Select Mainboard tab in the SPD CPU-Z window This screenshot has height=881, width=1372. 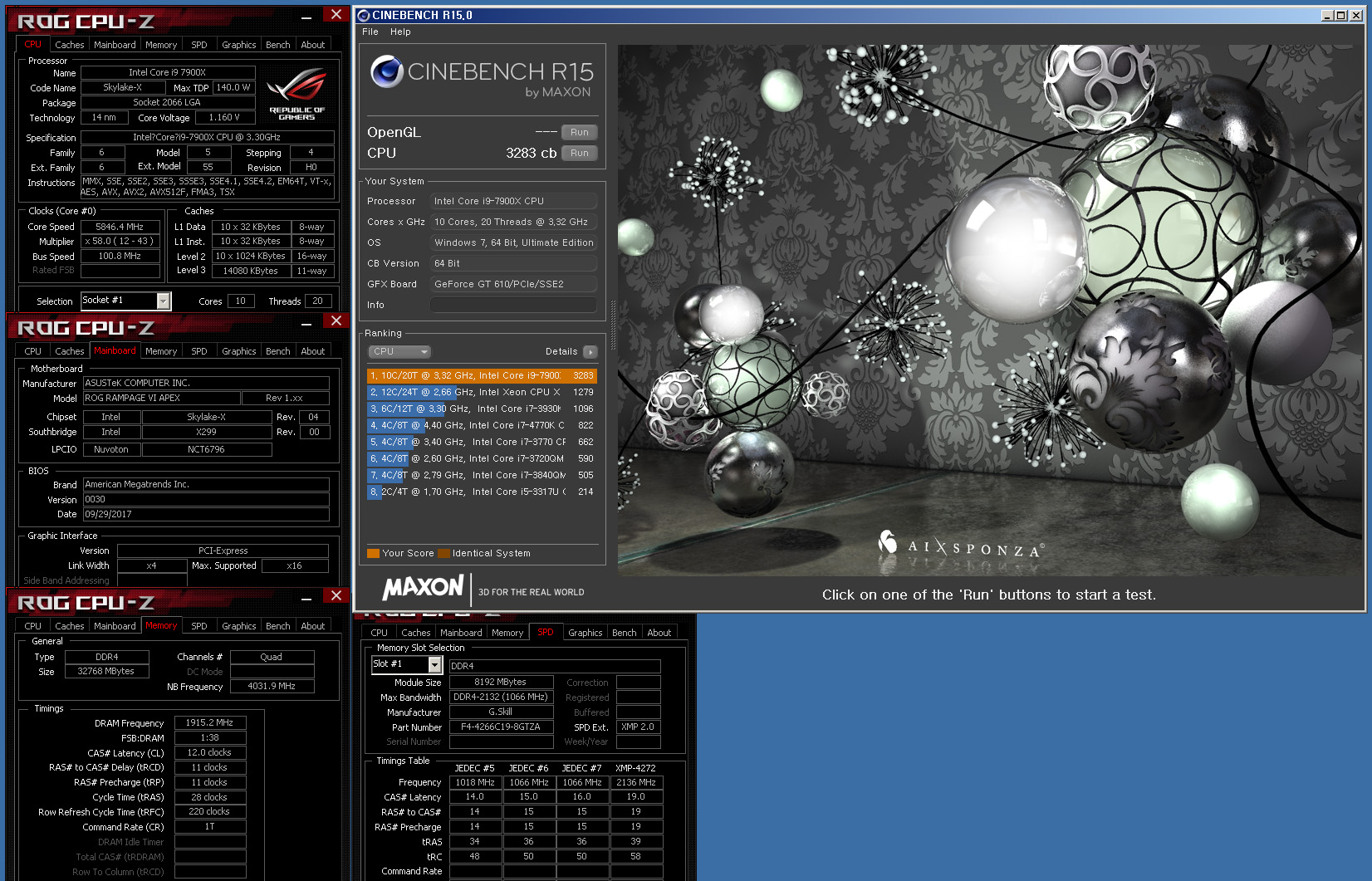point(461,633)
